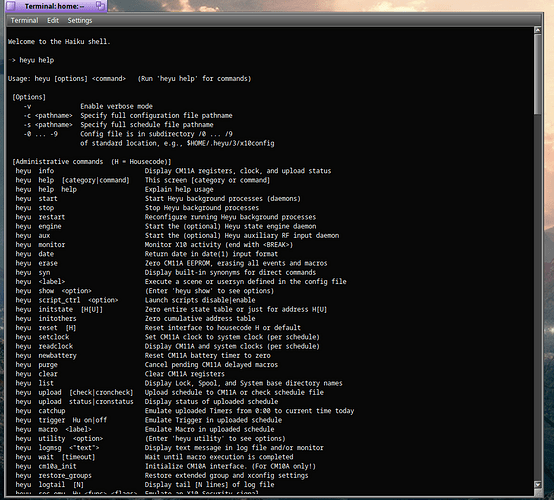Click the 'heyu trigger Hu on|off' row
Screen dimensions: 554x500
coord(148,420)
